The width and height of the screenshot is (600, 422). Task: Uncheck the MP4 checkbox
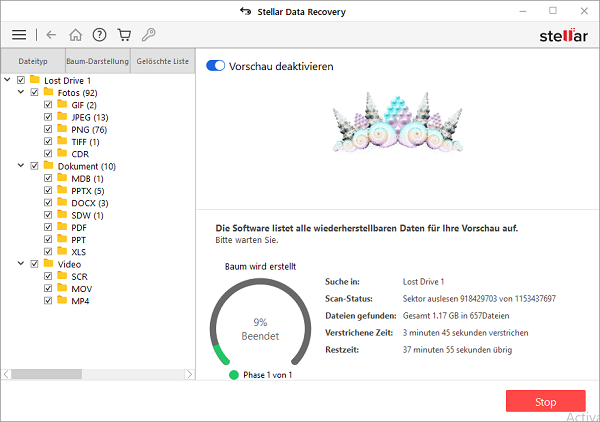(48, 300)
